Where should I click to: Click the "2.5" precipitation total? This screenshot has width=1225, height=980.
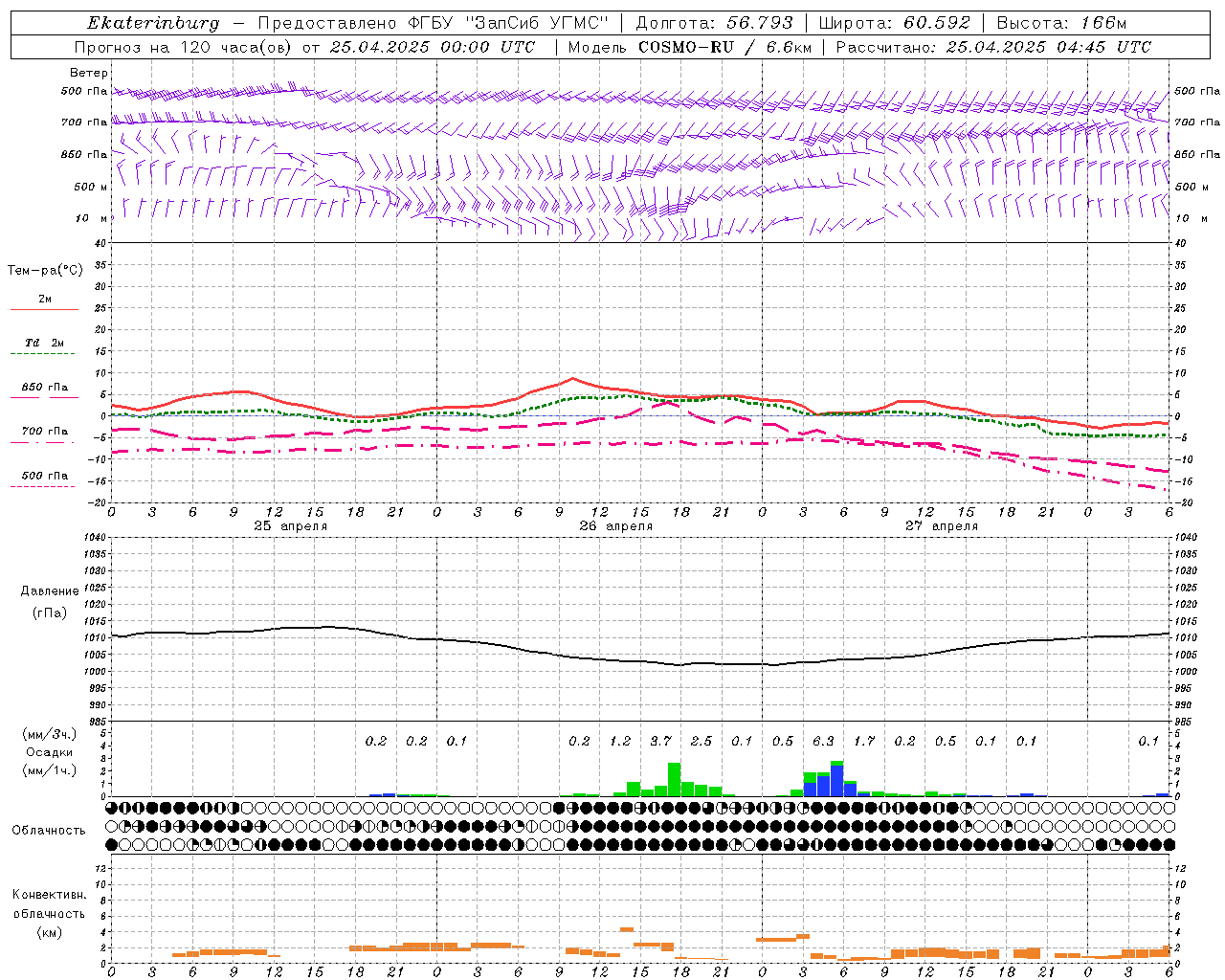coord(702,741)
